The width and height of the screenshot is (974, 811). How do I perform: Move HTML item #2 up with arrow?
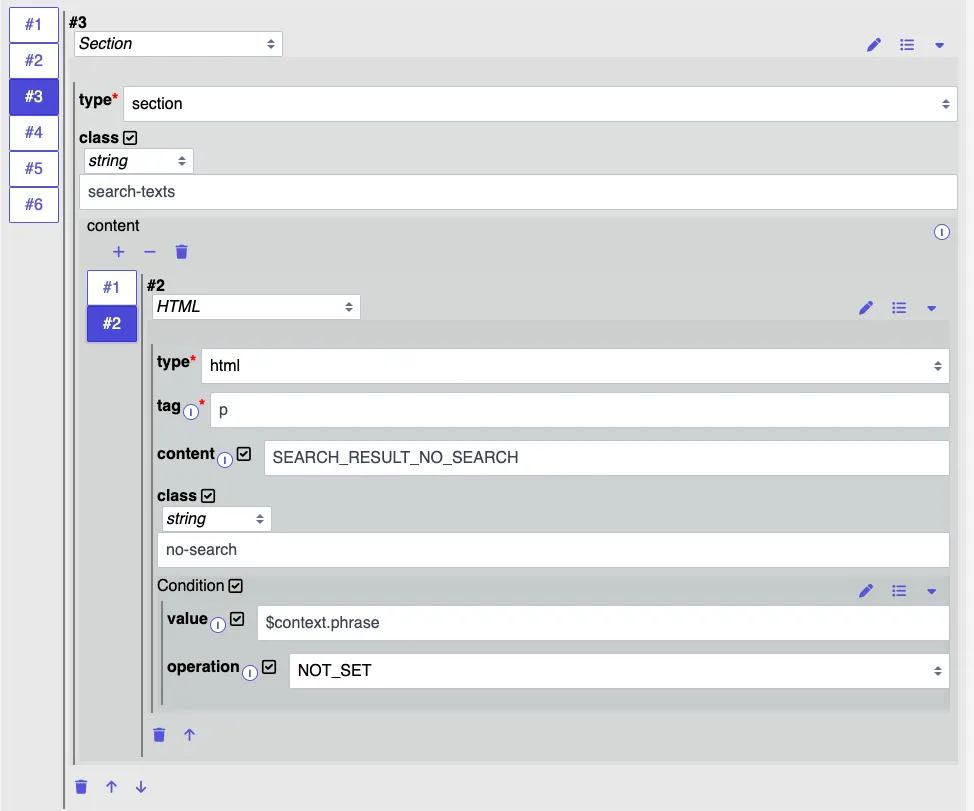coord(189,735)
